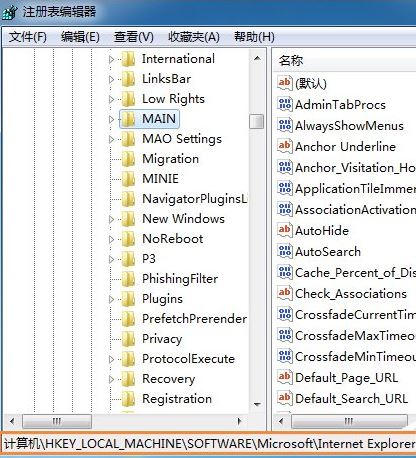Click the string icon of (默认) value

pos(285,83)
